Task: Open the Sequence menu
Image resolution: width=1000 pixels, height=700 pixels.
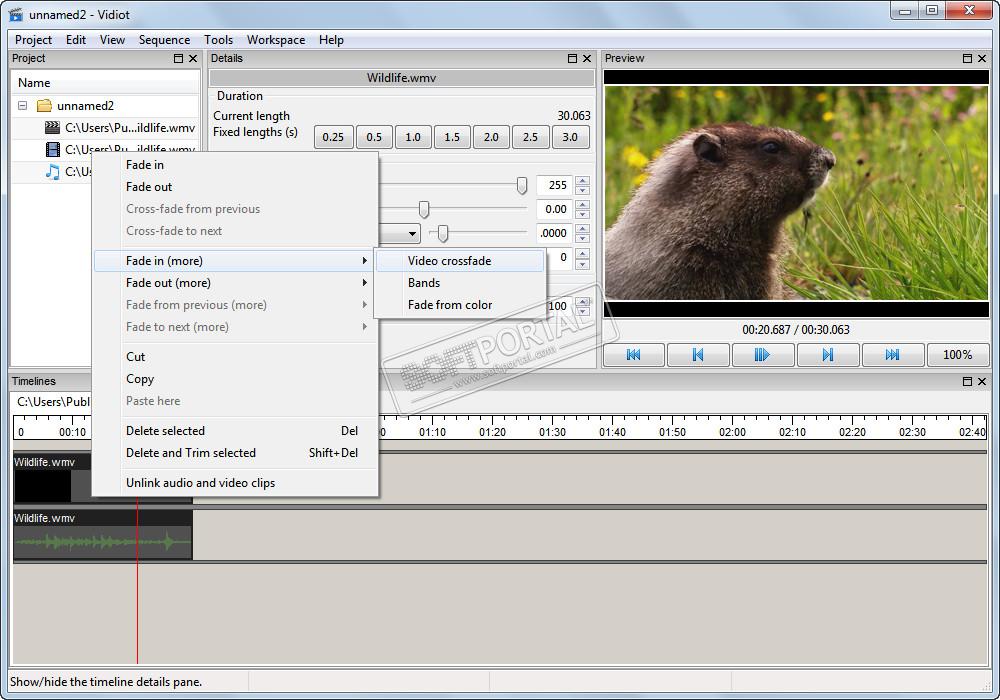Action: 164,40
